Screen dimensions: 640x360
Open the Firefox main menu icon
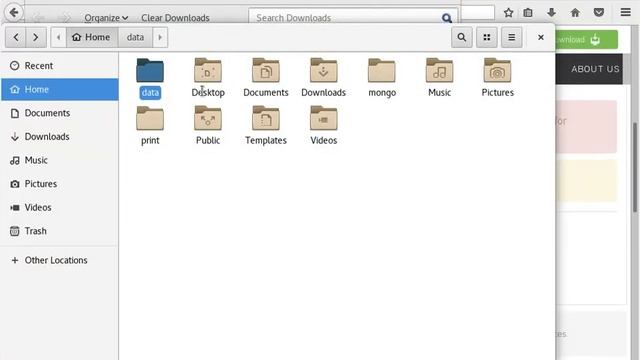pyautogui.click(x=626, y=12)
